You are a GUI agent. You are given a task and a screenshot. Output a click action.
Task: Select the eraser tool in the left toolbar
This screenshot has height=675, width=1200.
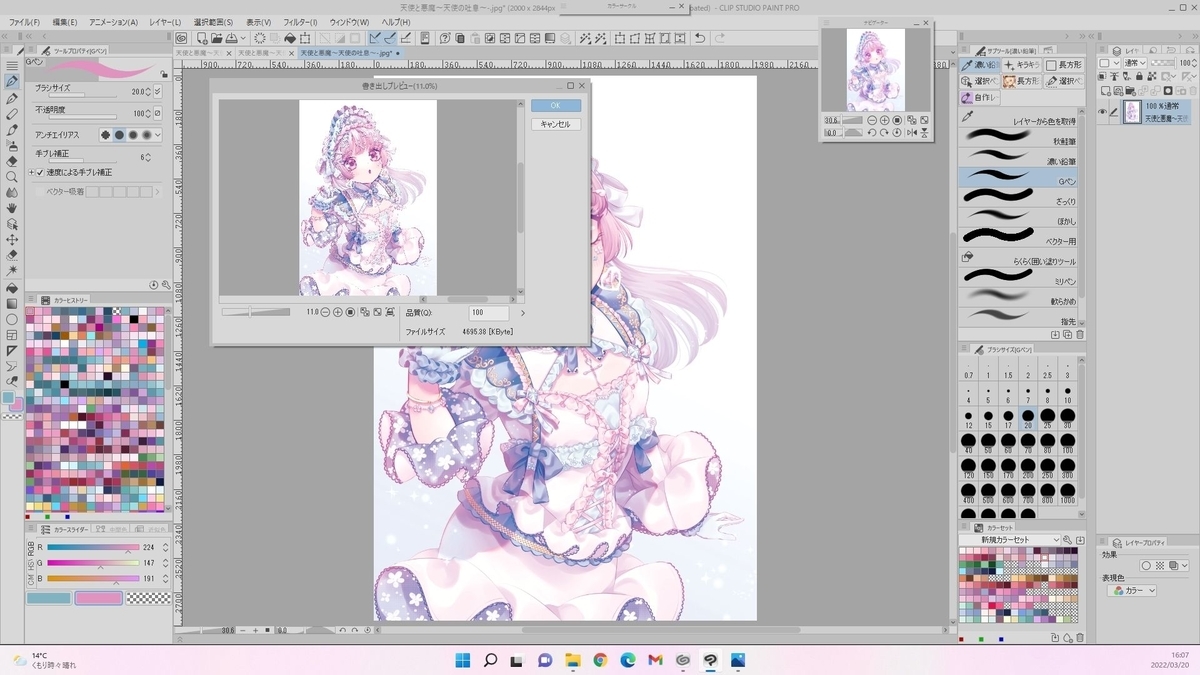[12, 161]
